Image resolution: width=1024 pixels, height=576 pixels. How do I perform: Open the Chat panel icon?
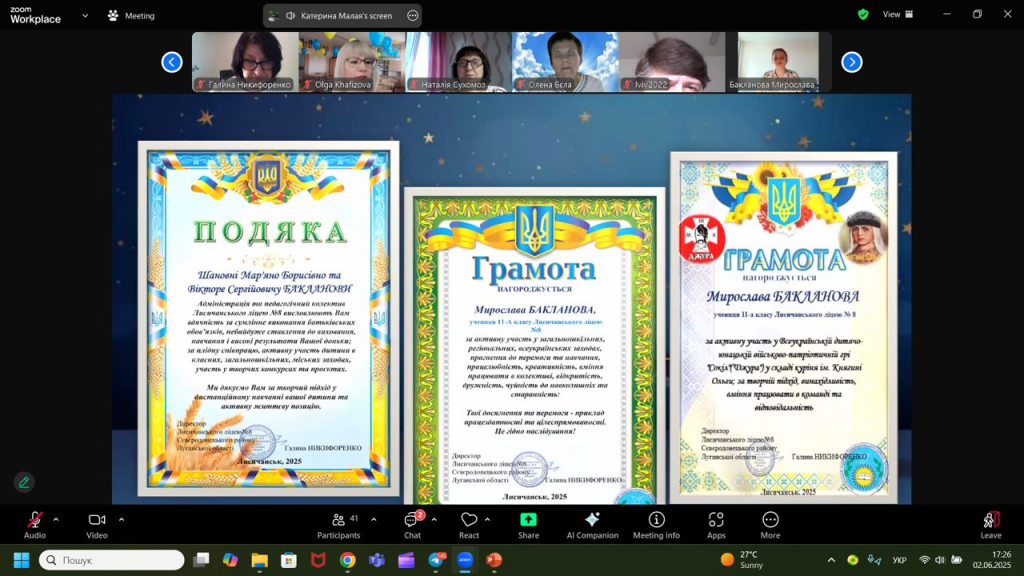410,521
